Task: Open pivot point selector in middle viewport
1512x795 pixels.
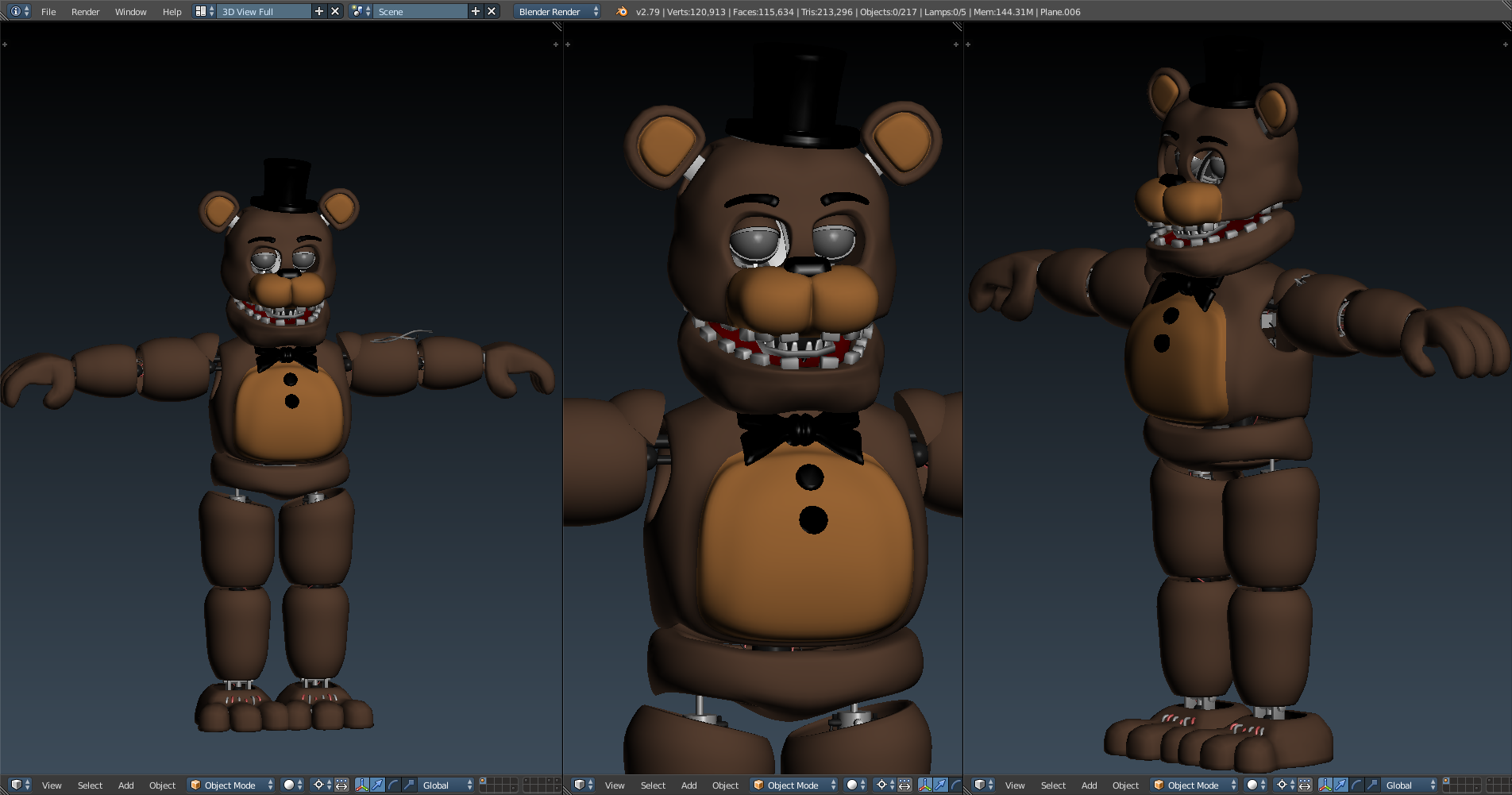Action: (x=885, y=785)
